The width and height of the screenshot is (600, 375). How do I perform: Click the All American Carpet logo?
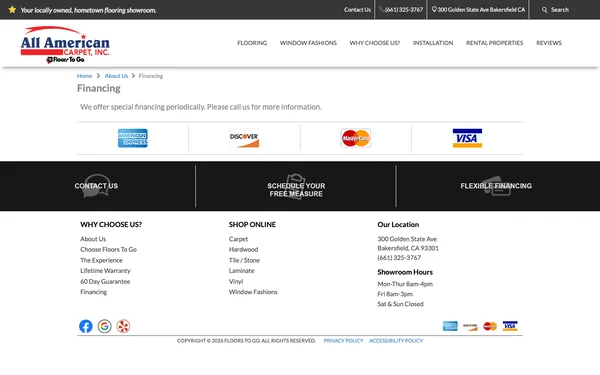(65, 44)
